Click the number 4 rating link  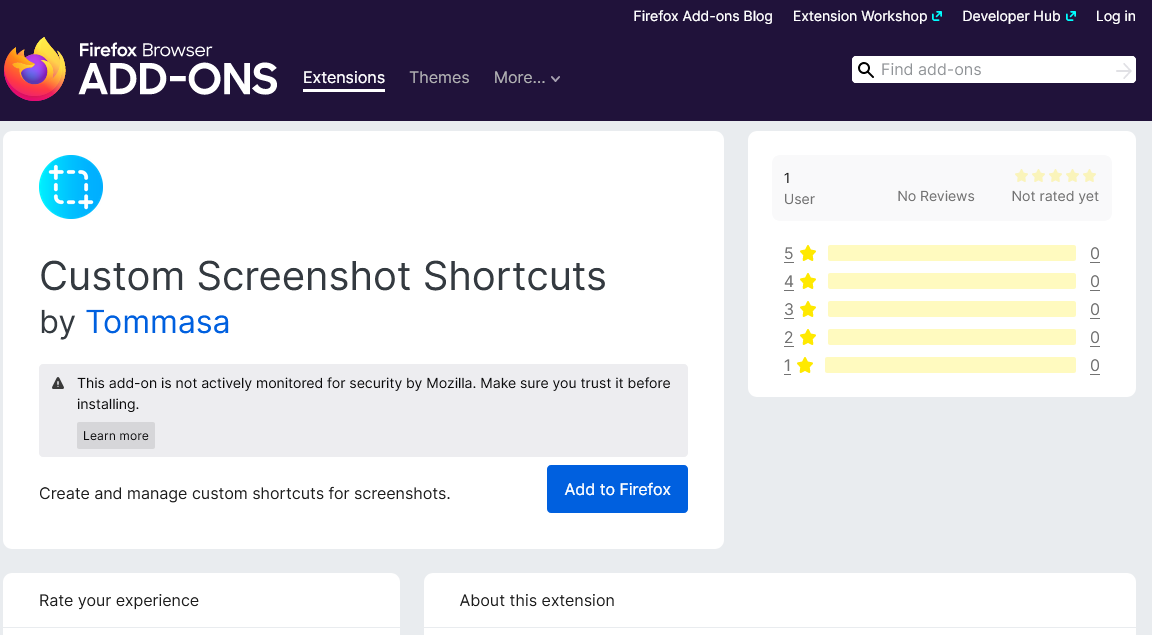(788, 281)
